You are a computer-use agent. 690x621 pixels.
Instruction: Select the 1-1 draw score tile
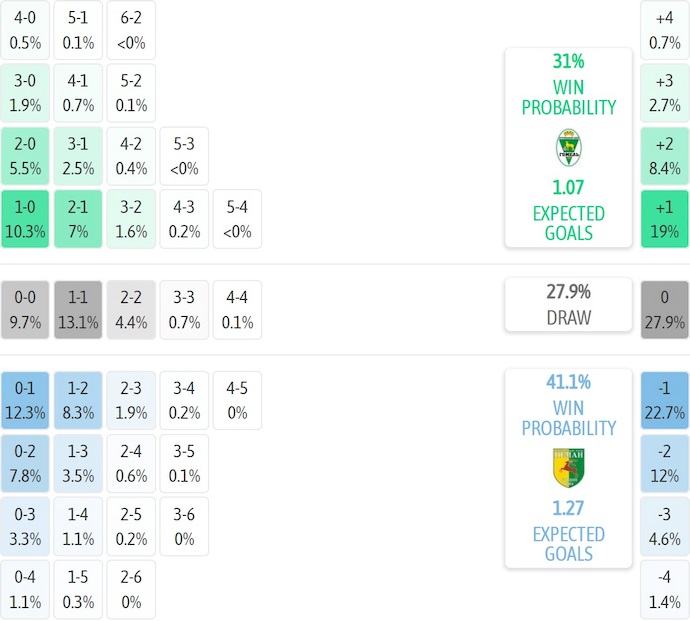point(79,310)
